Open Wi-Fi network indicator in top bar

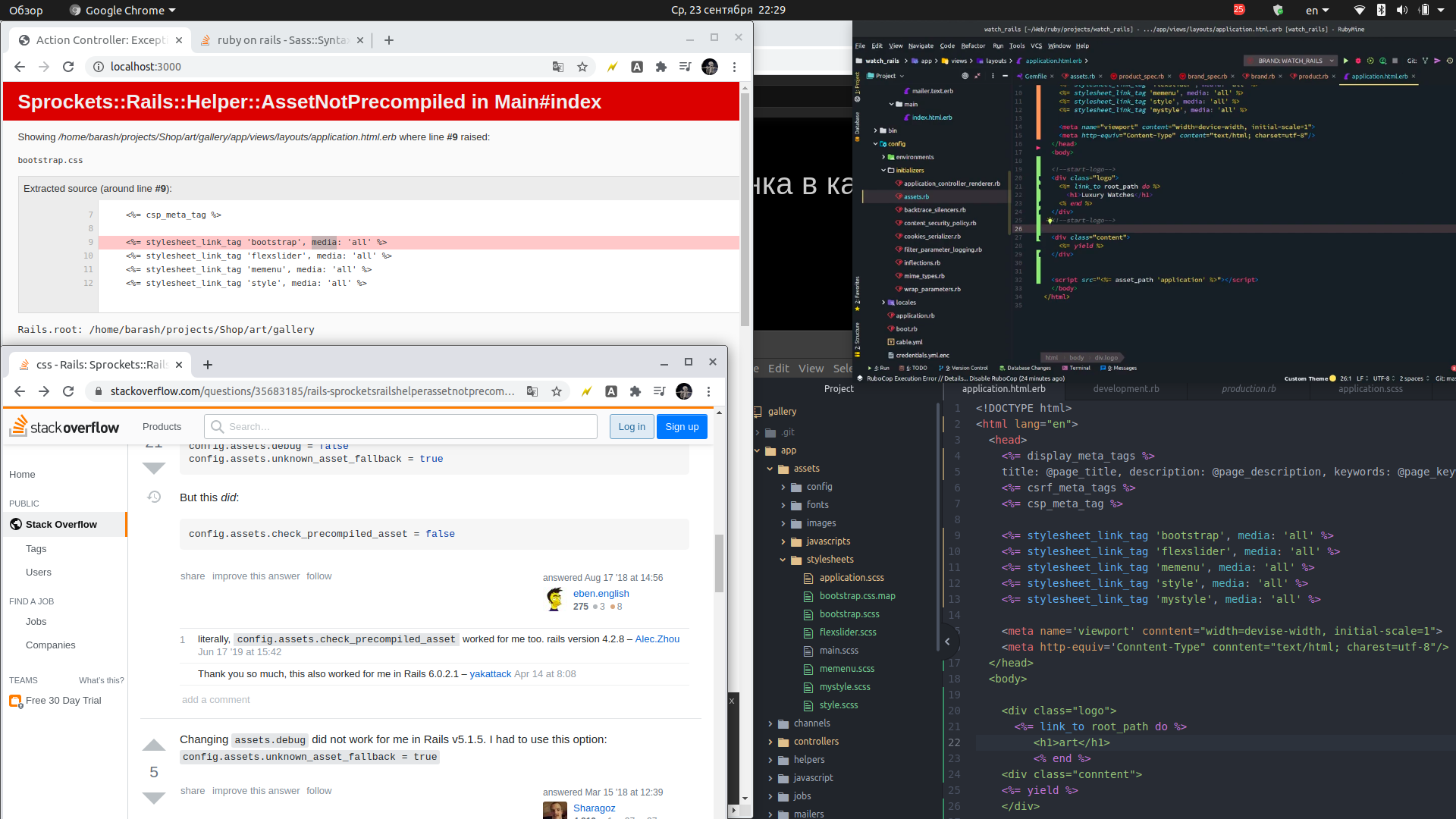pos(1360,10)
